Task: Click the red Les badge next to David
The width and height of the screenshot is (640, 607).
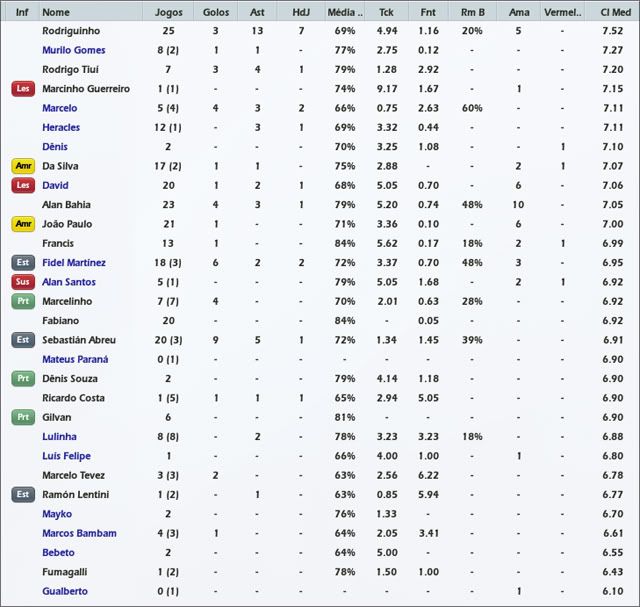Action: tap(22, 185)
